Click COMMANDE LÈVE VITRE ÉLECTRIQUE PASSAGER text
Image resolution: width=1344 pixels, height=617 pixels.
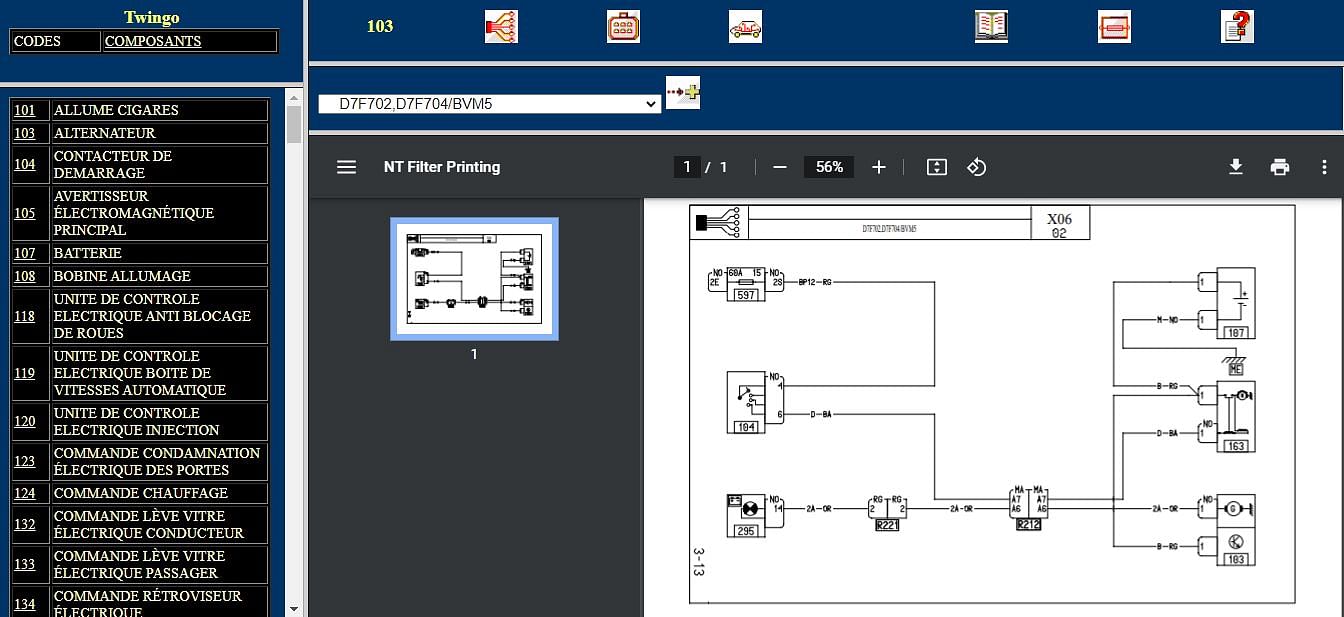point(140,564)
